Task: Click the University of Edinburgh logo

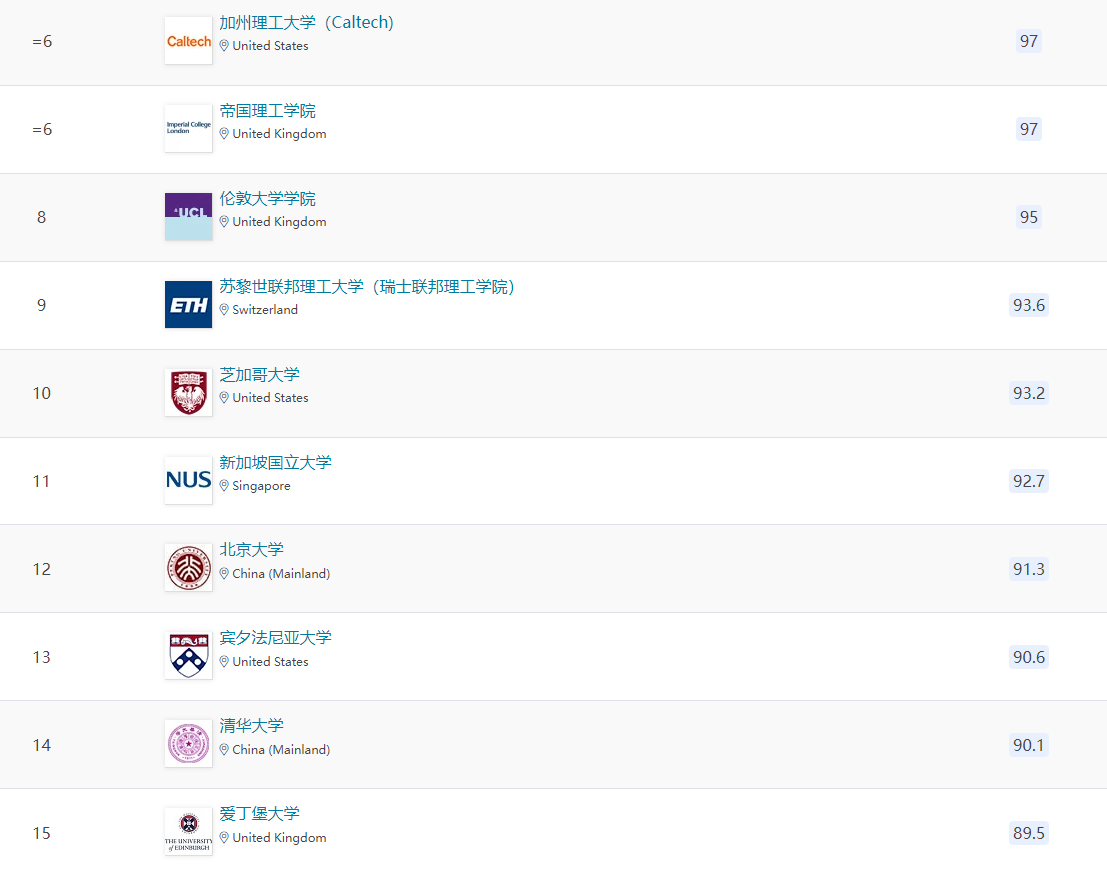Action: point(189,832)
